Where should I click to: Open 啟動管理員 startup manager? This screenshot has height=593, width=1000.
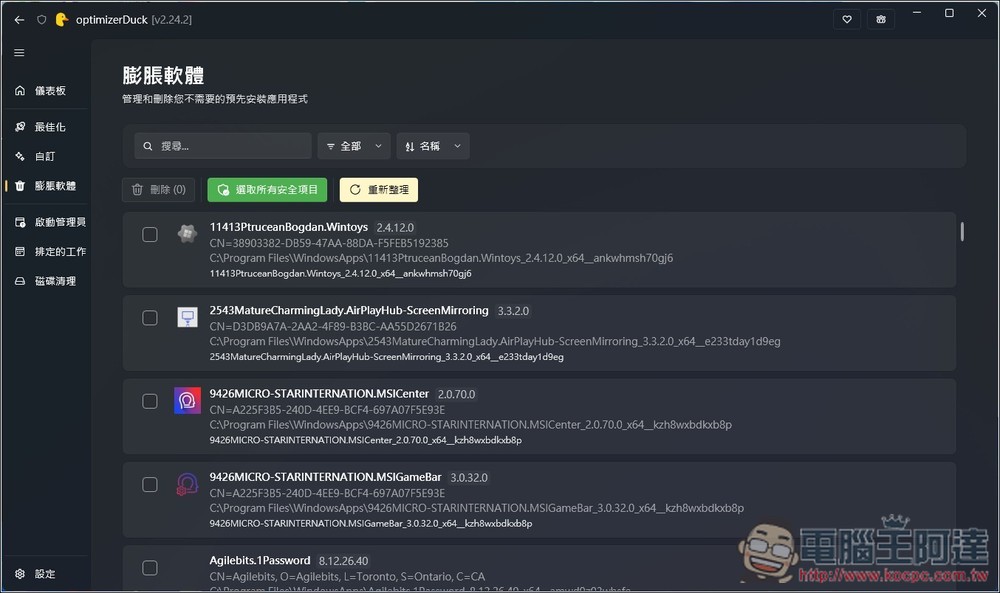(47, 222)
